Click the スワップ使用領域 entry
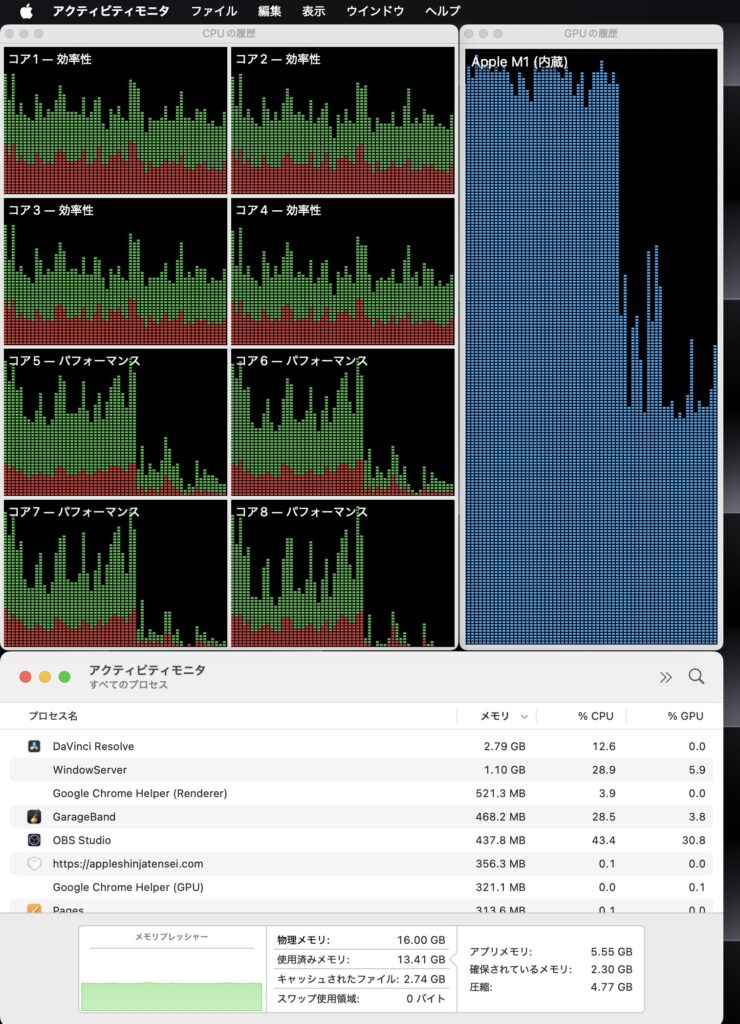740x1024 pixels. (361, 999)
